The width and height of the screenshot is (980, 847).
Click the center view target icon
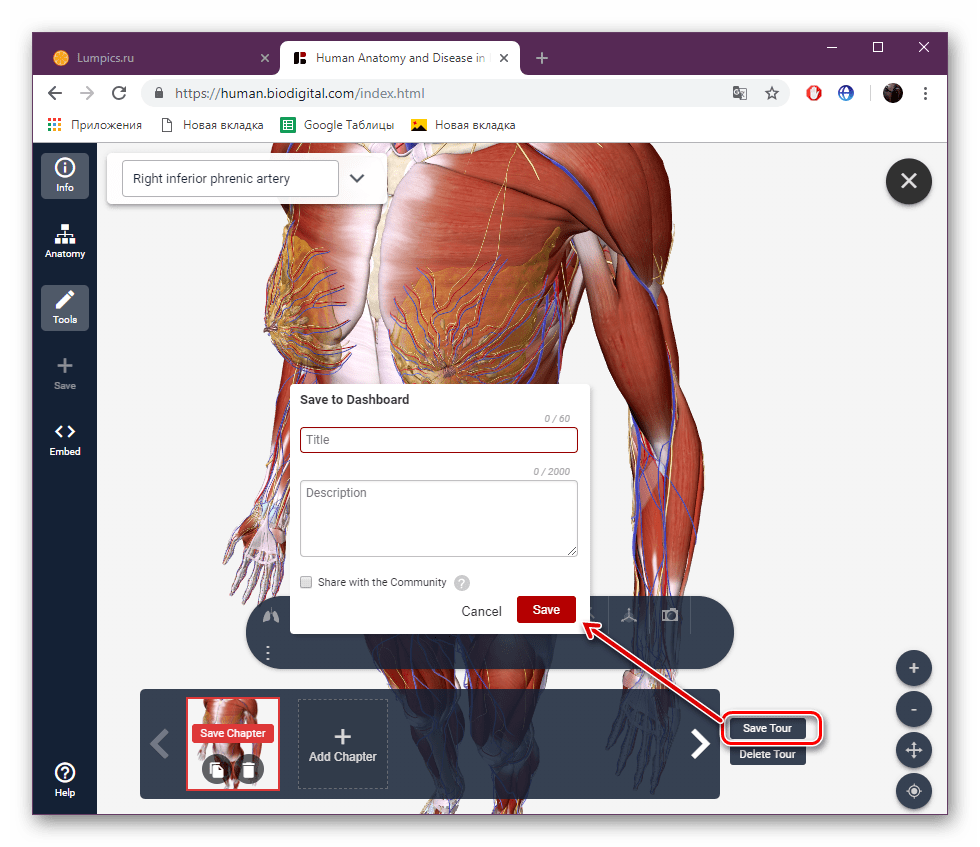point(913,791)
